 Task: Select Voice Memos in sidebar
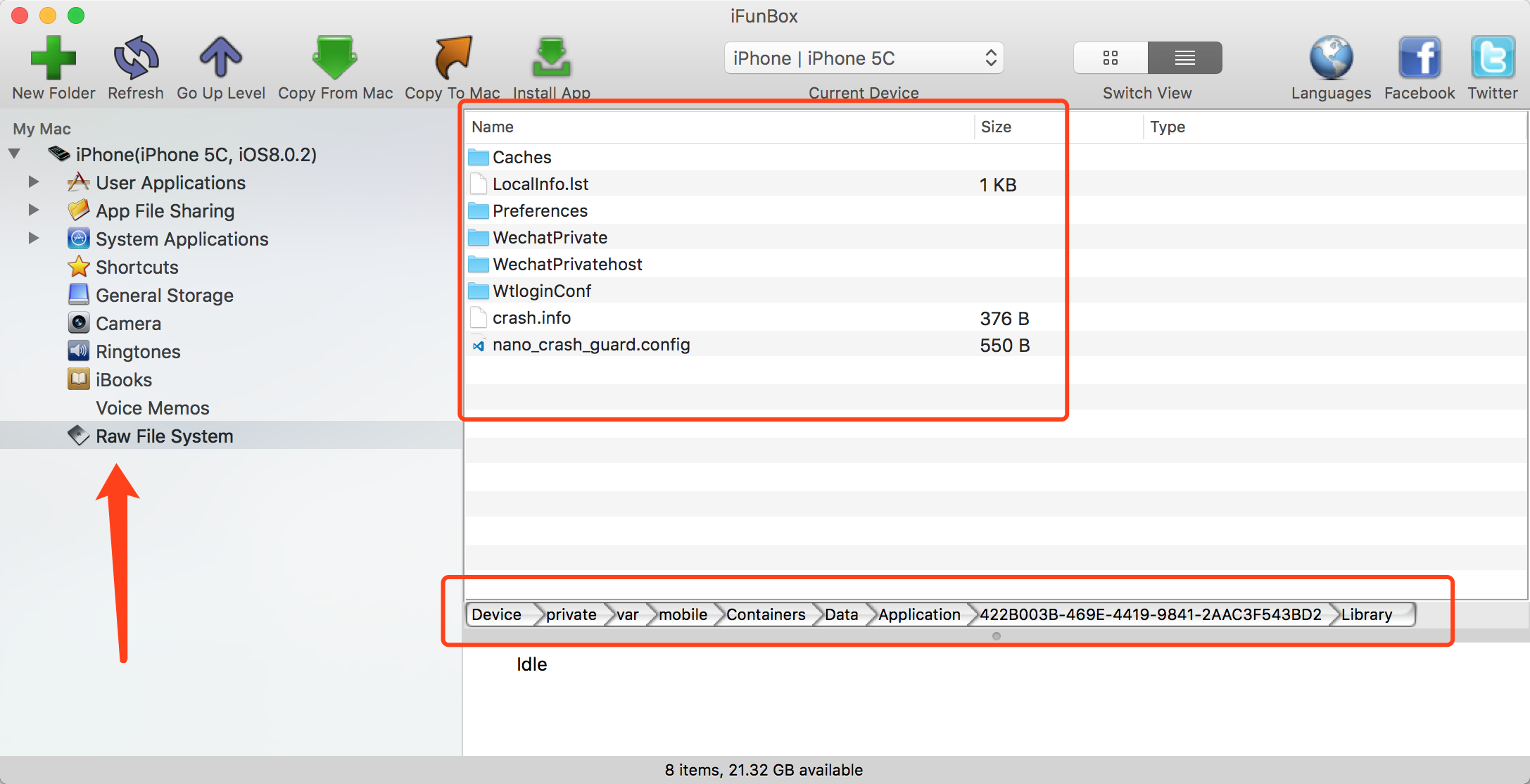pyautogui.click(x=153, y=408)
